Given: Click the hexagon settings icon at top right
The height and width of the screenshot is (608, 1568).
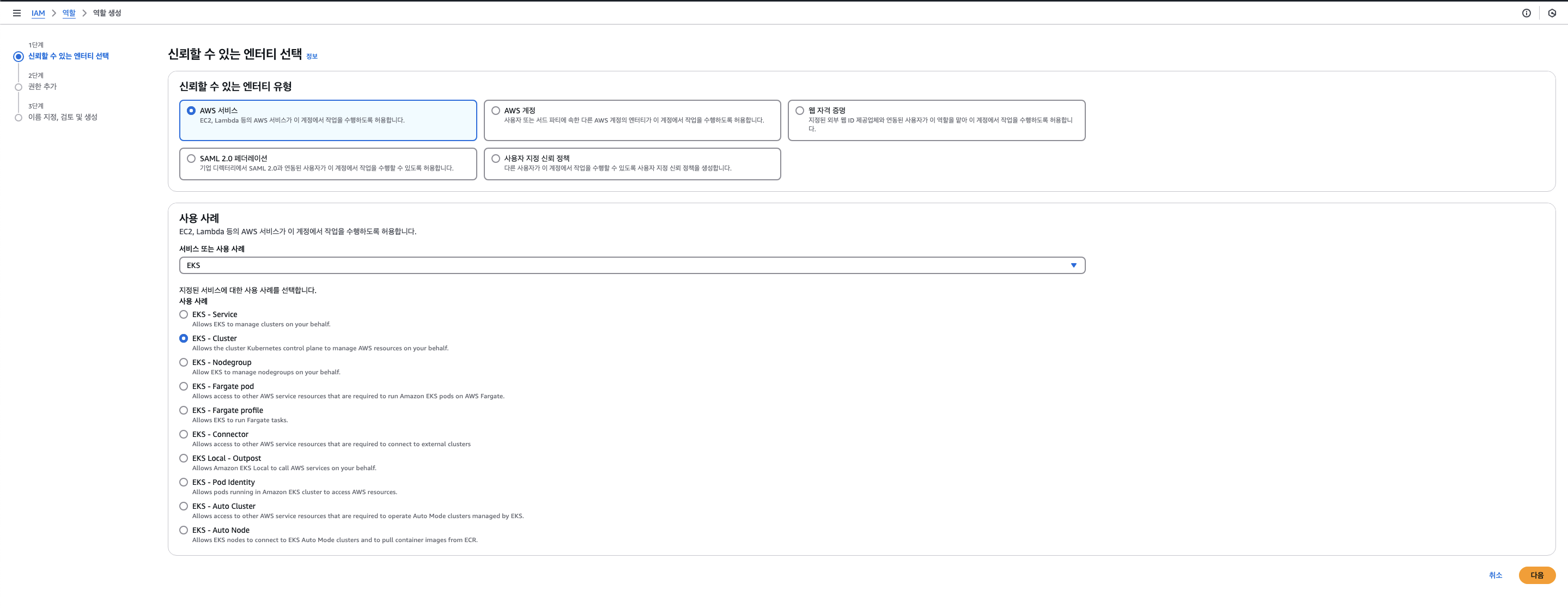Looking at the screenshot, I should coord(1552,13).
